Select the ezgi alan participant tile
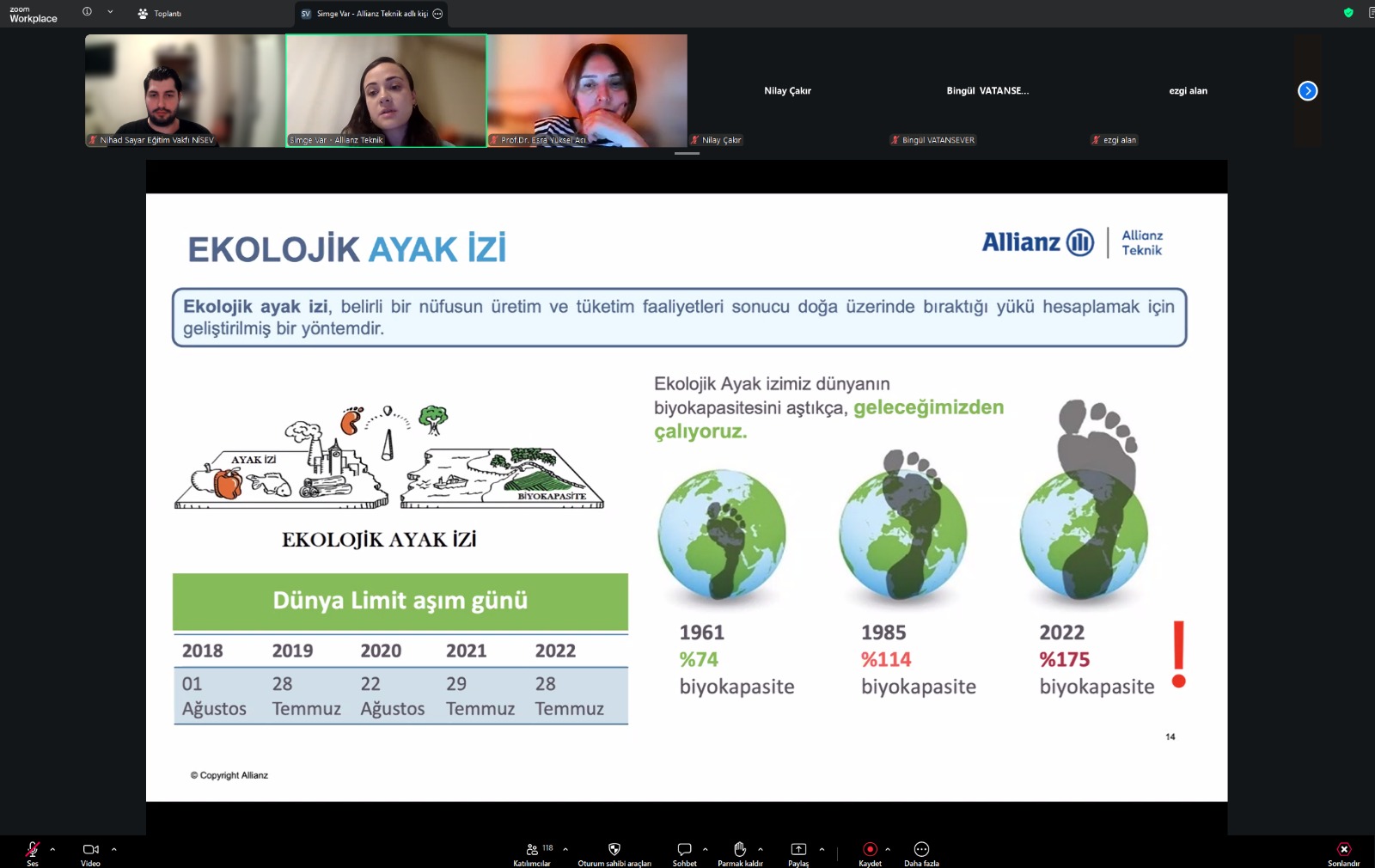 pos(1189,90)
